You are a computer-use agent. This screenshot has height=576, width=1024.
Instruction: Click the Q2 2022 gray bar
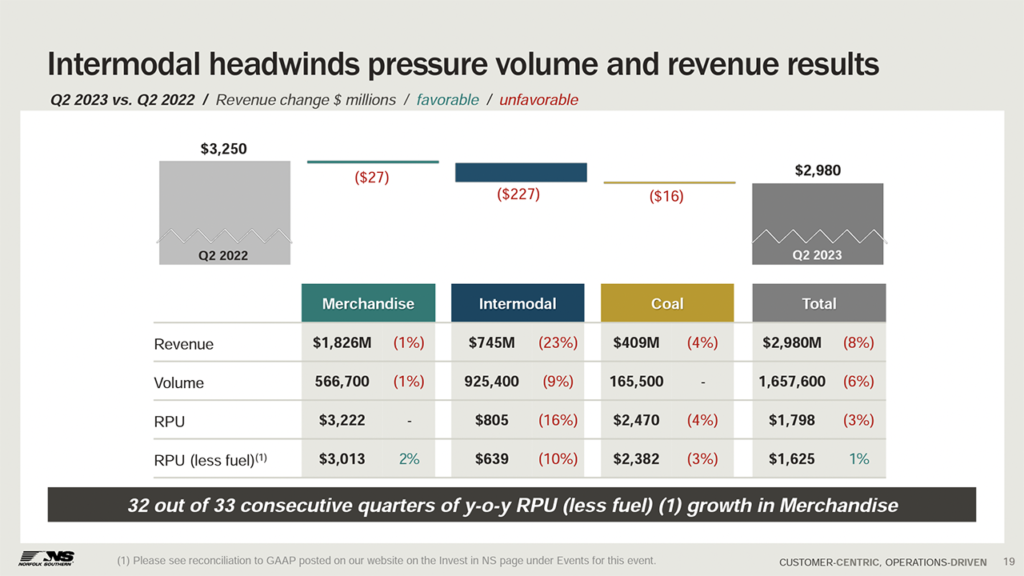point(224,212)
